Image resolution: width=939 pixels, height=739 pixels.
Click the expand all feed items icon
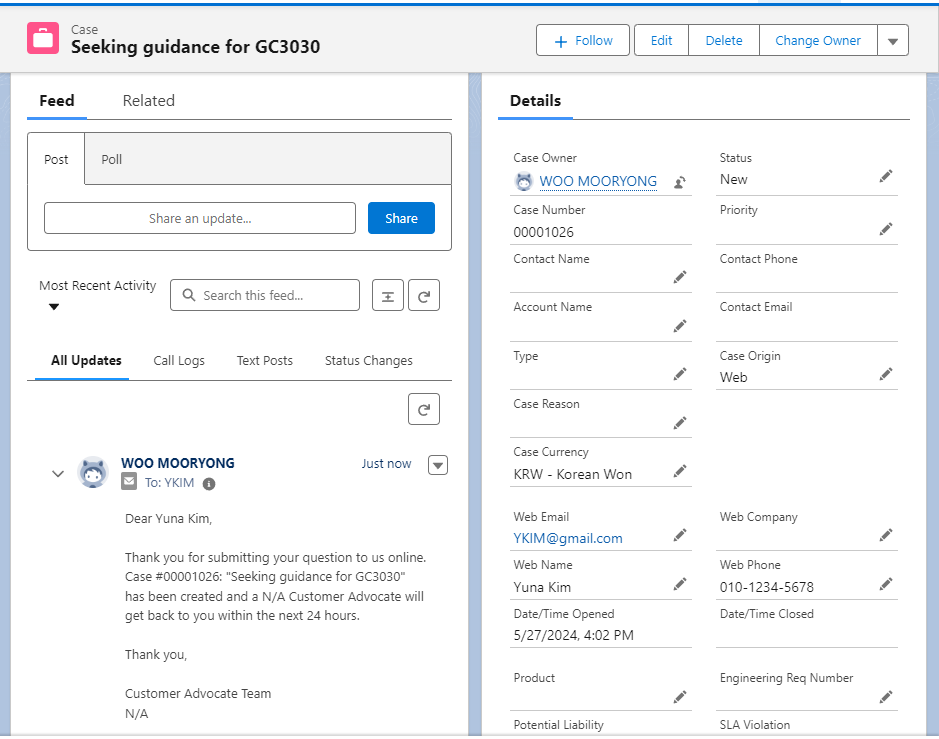(387, 295)
